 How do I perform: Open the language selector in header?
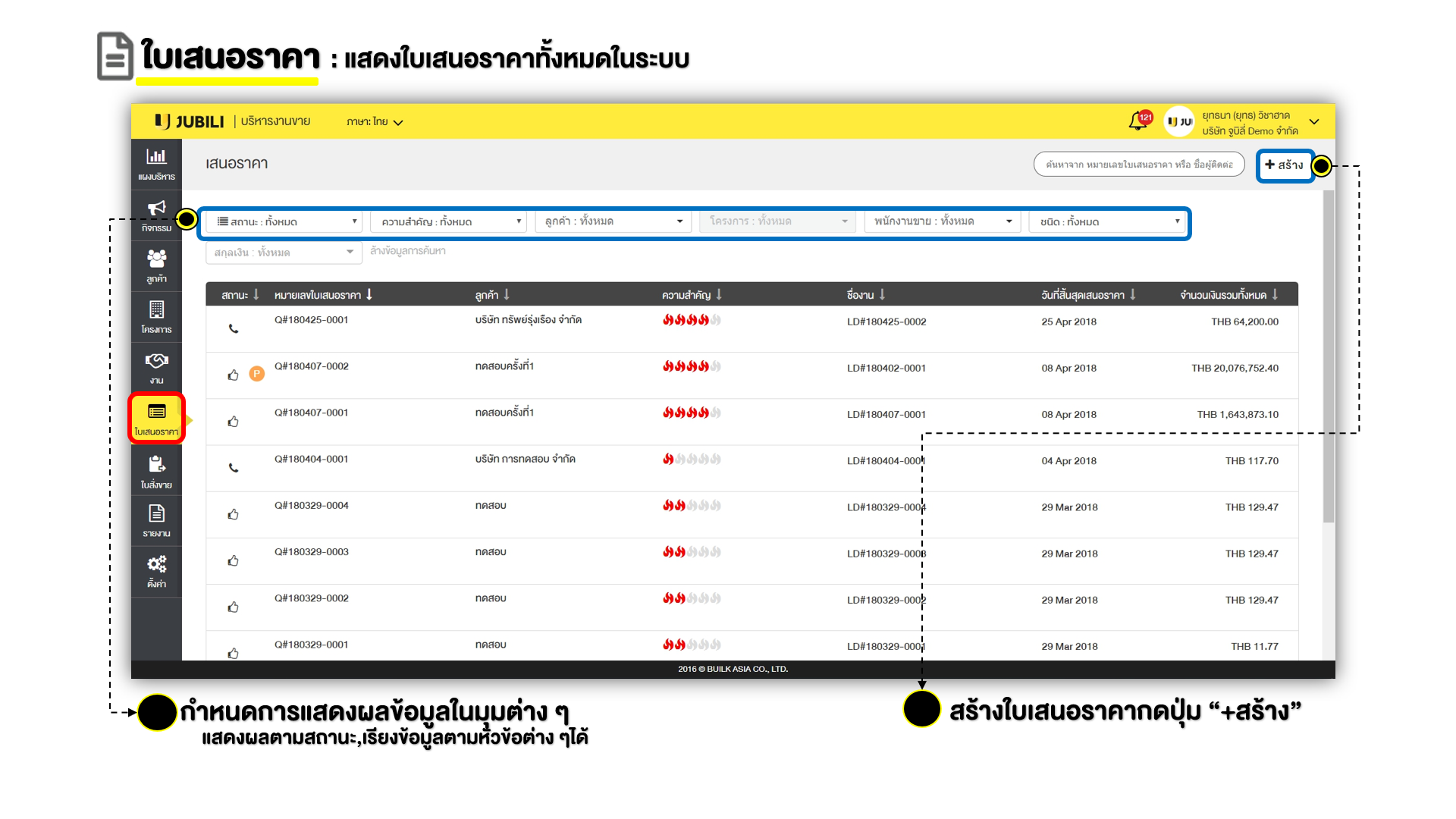375,121
